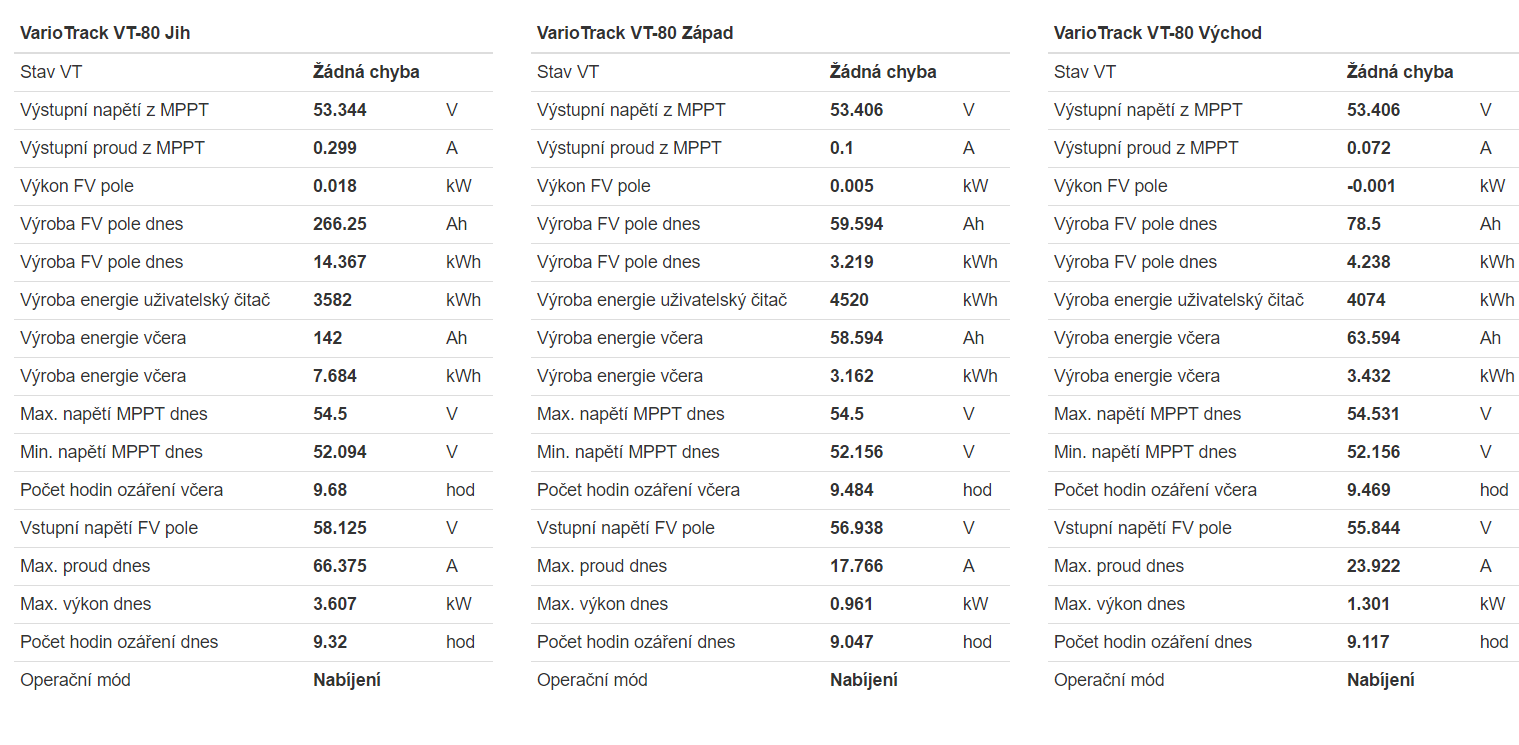This screenshot has width=1519, height=745.
Task: Click input voltage value 56.938
Action: 857,528
